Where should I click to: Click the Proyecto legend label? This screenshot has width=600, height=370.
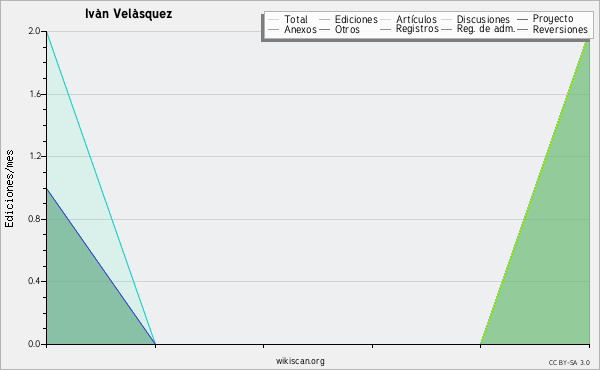coord(553,19)
